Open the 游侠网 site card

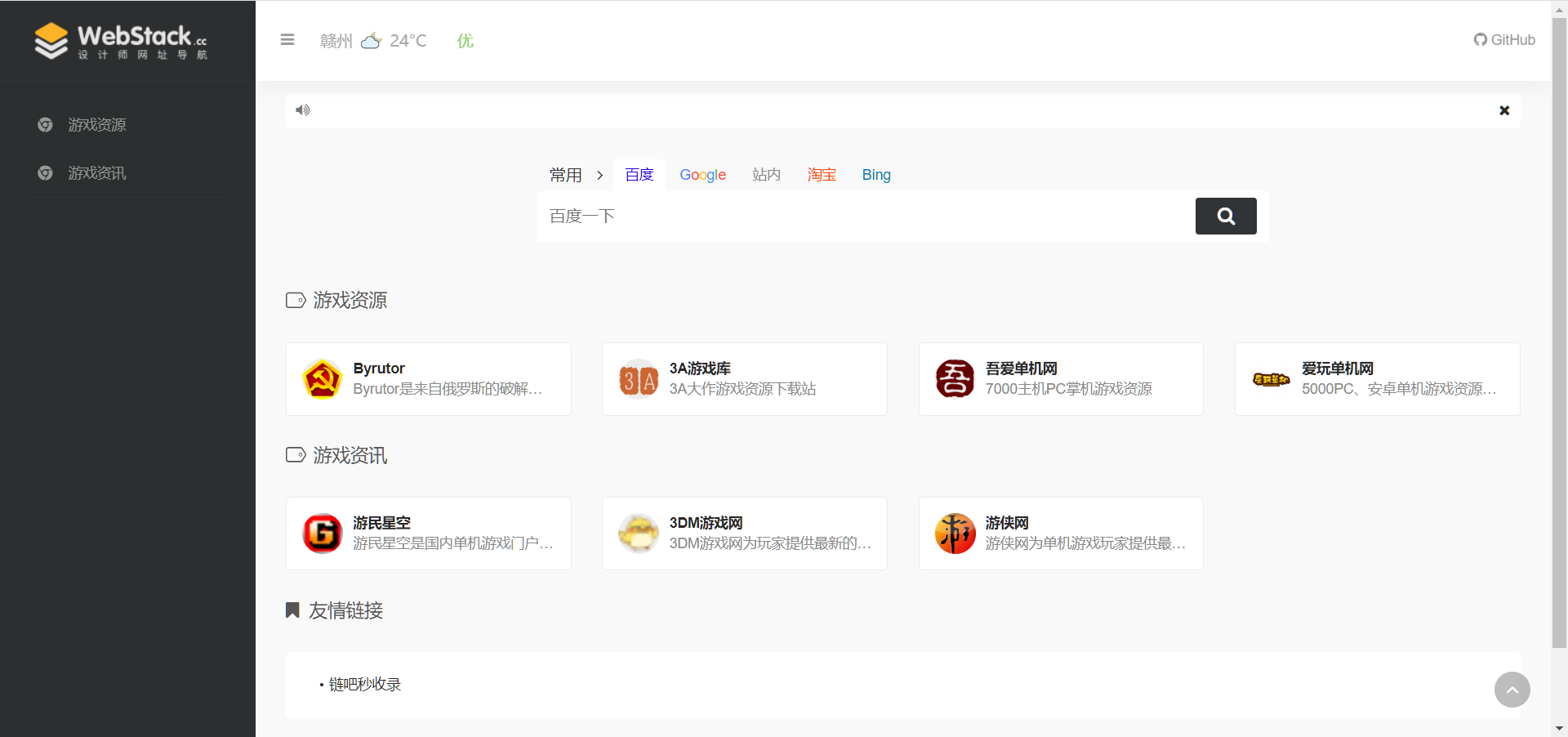[1061, 534]
